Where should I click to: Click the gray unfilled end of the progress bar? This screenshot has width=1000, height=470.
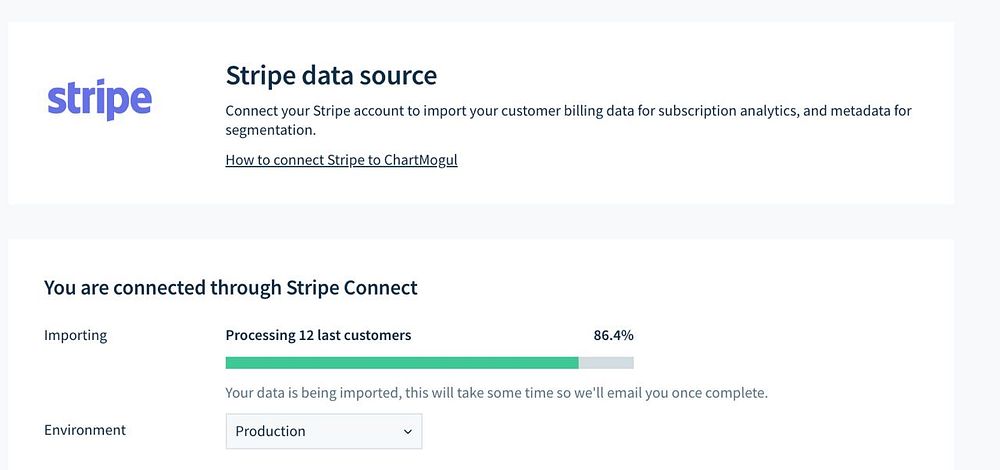point(607,363)
